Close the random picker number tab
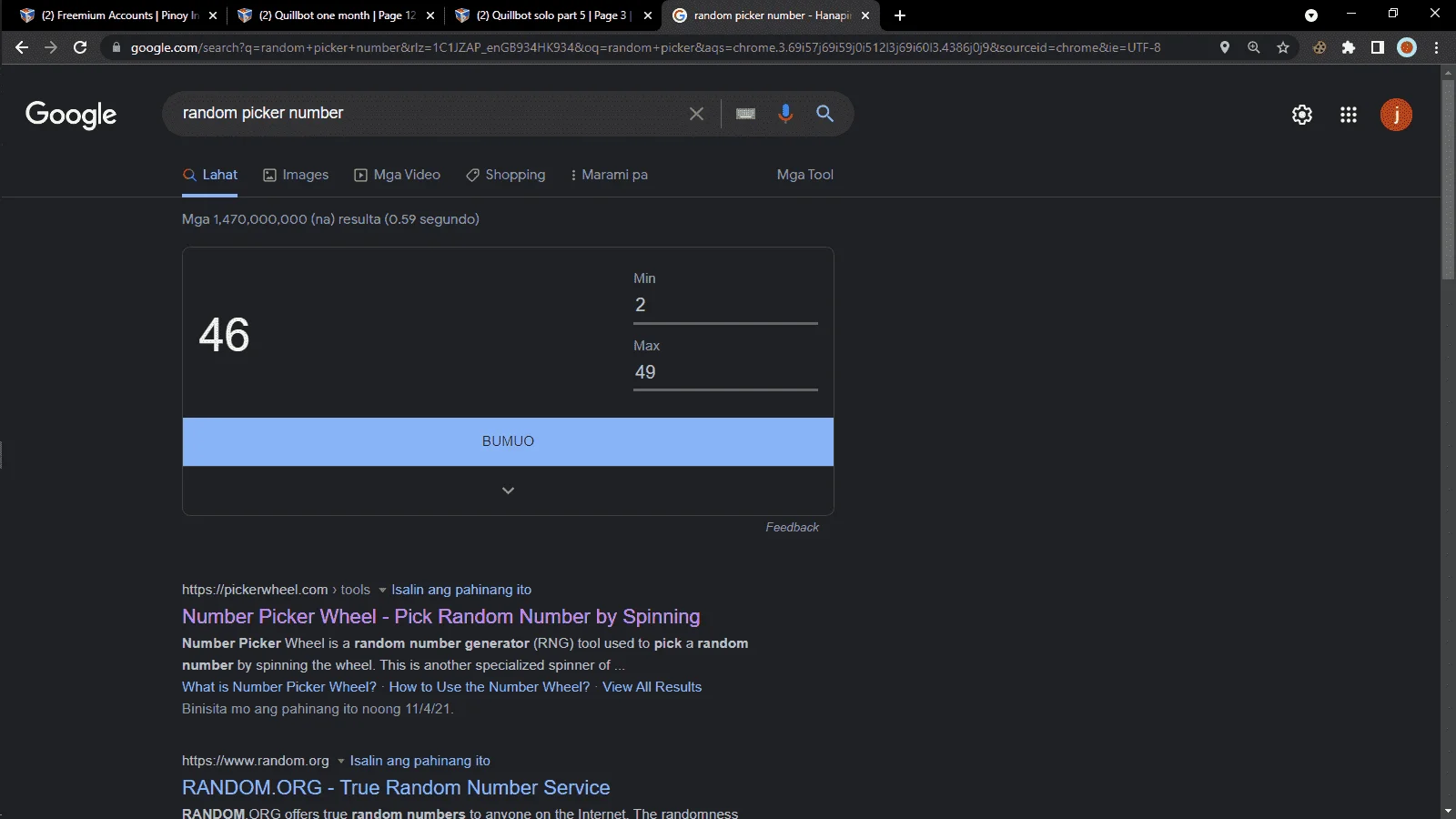 pos(865,15)
